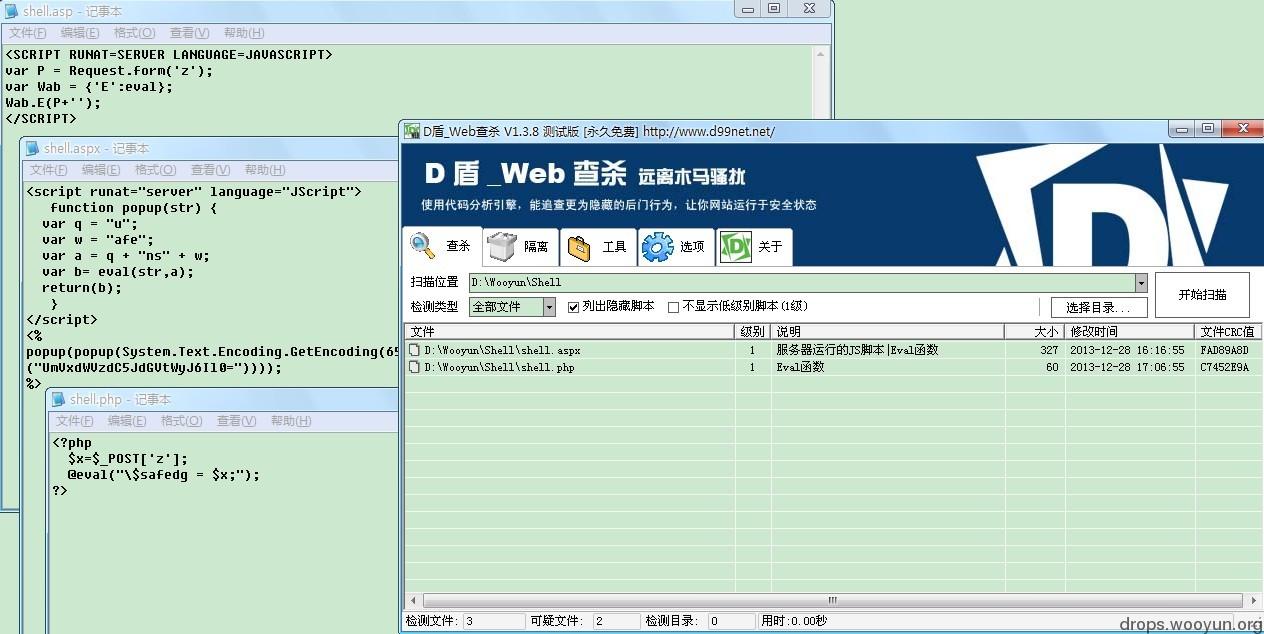
Task: Open the tools (工具) folder icon
Action: pyautogui.click(x=581, y=246)
